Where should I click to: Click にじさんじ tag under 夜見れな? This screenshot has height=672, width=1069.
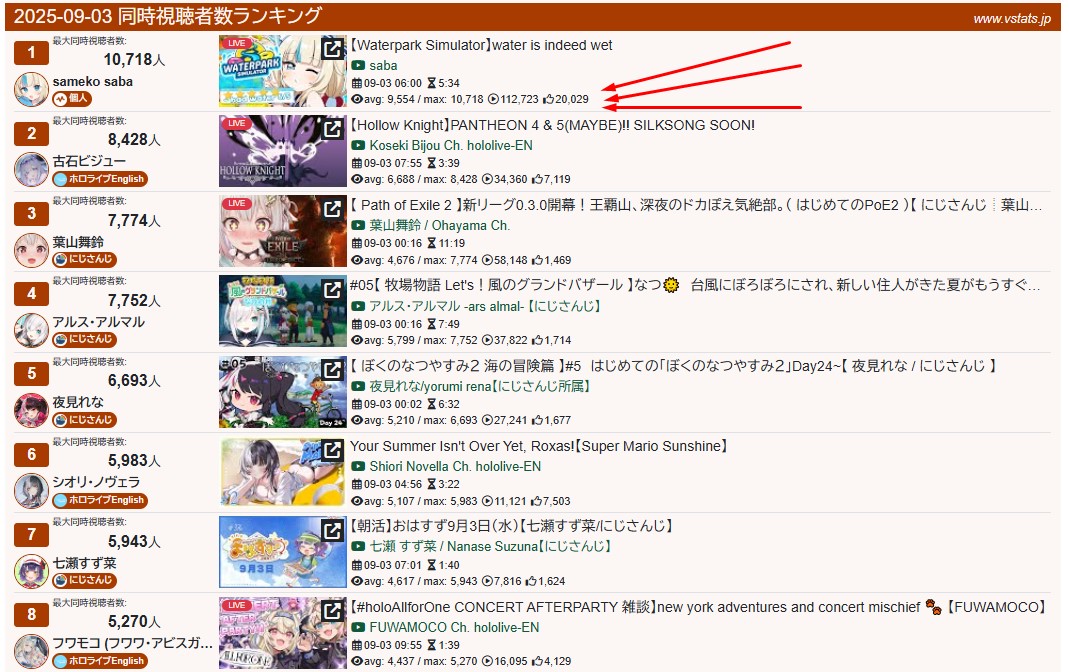point(85,420)
